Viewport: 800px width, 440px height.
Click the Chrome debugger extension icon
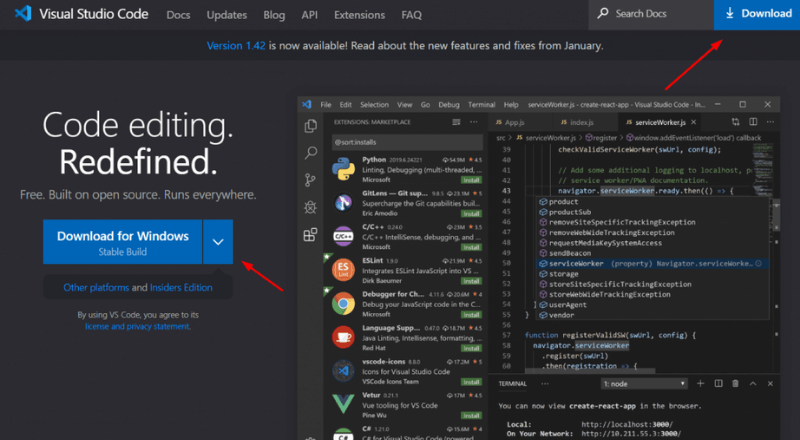point(343,304)
